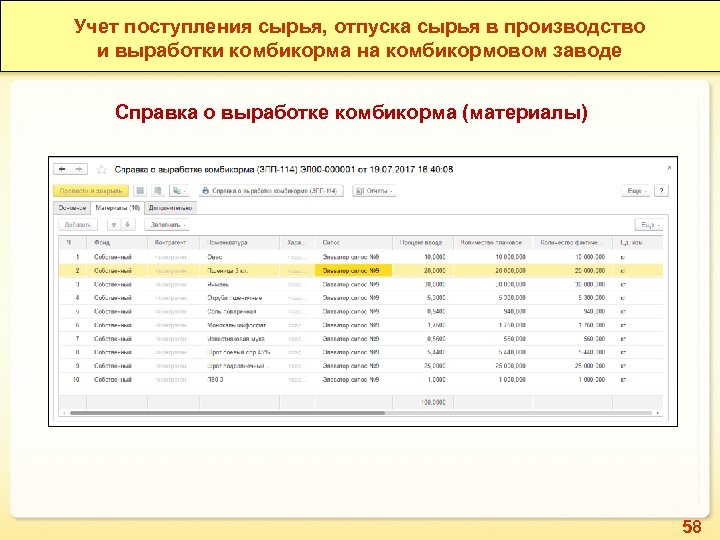Select Шрот соевый cell in row 8
This screenshot has height=540, width=720.
point(239,353)
